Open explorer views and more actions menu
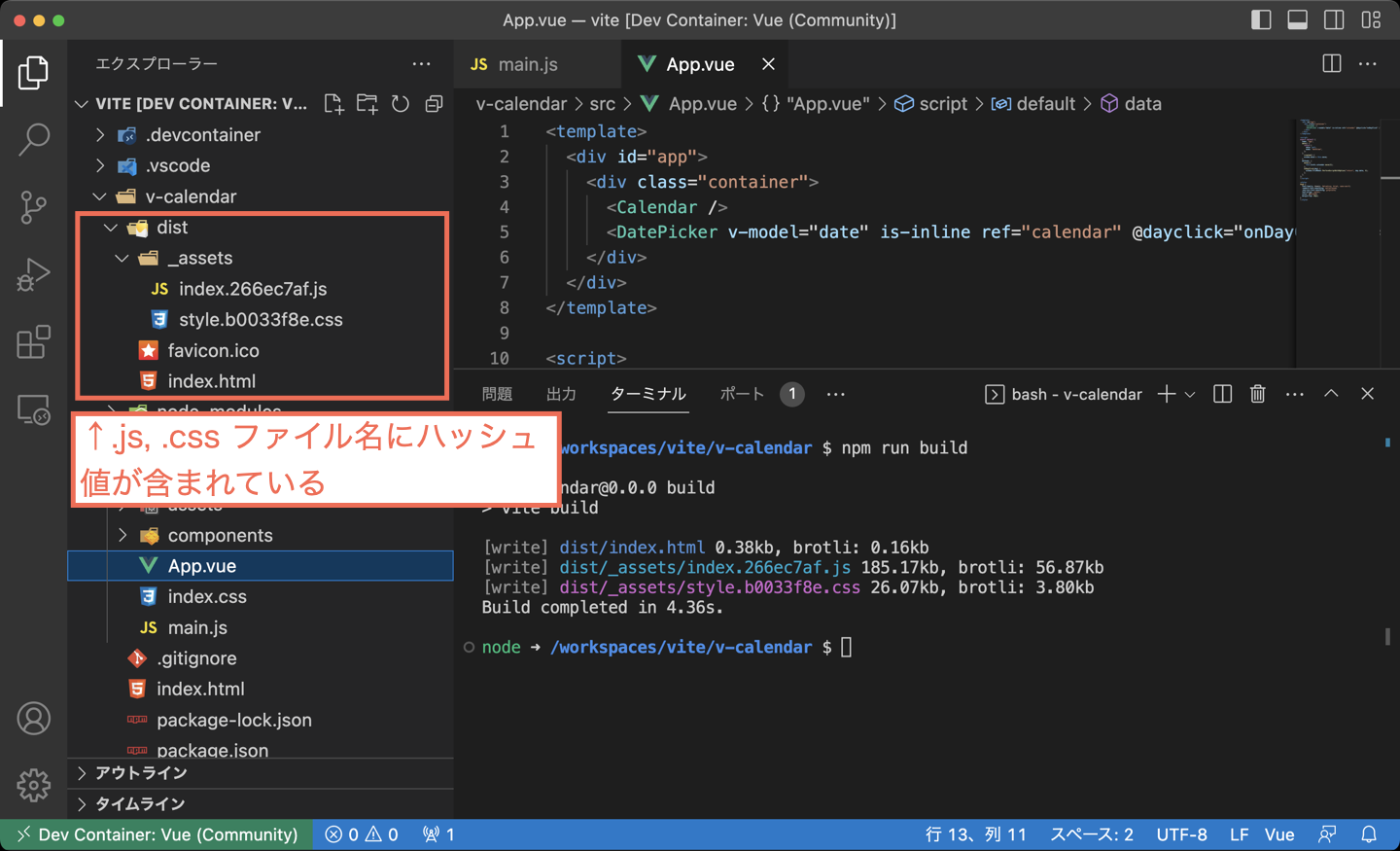This screenshot has height=851, width=1400. [421, 63]
